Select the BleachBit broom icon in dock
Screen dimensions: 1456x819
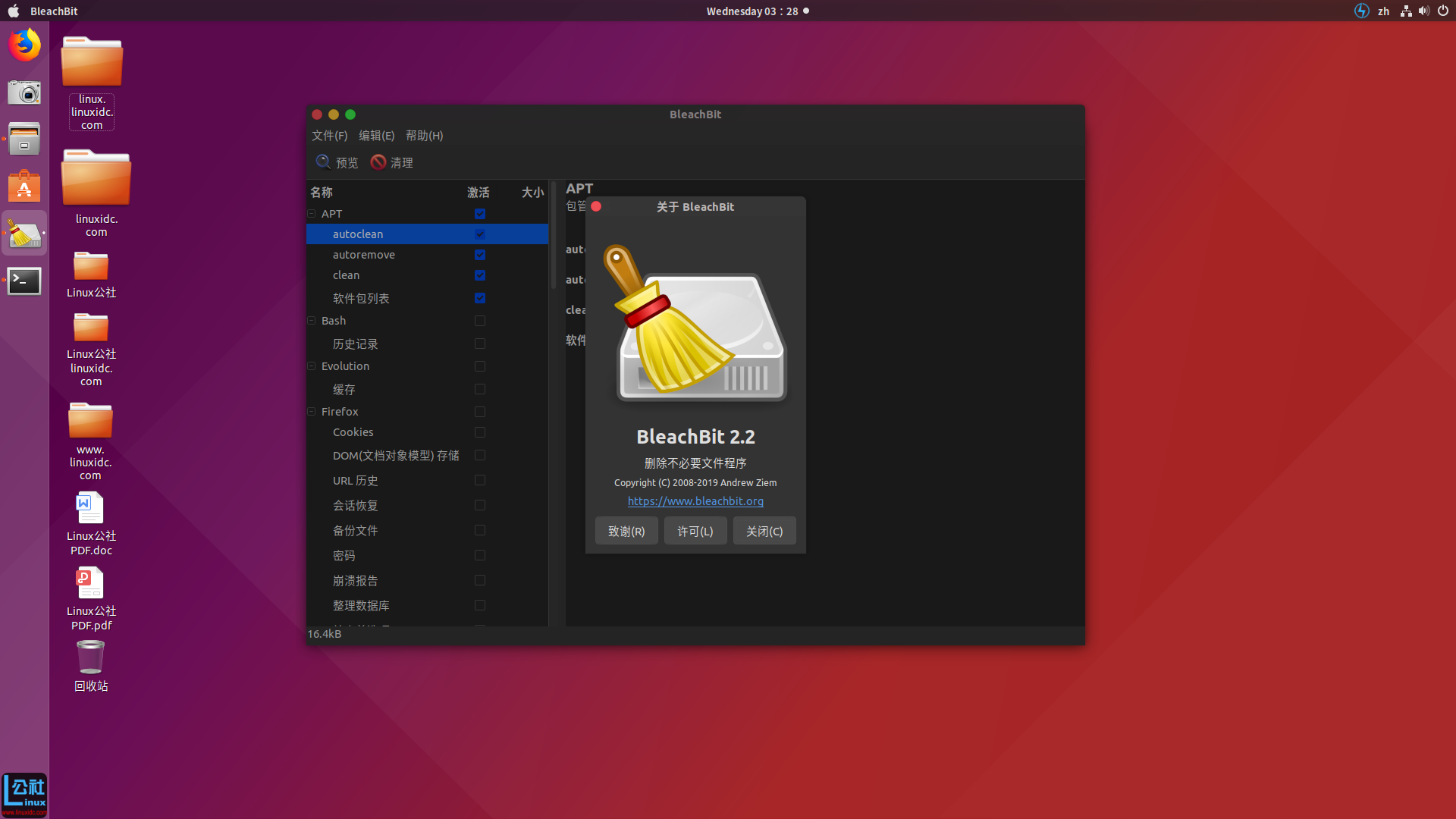(x=24, y=234)
